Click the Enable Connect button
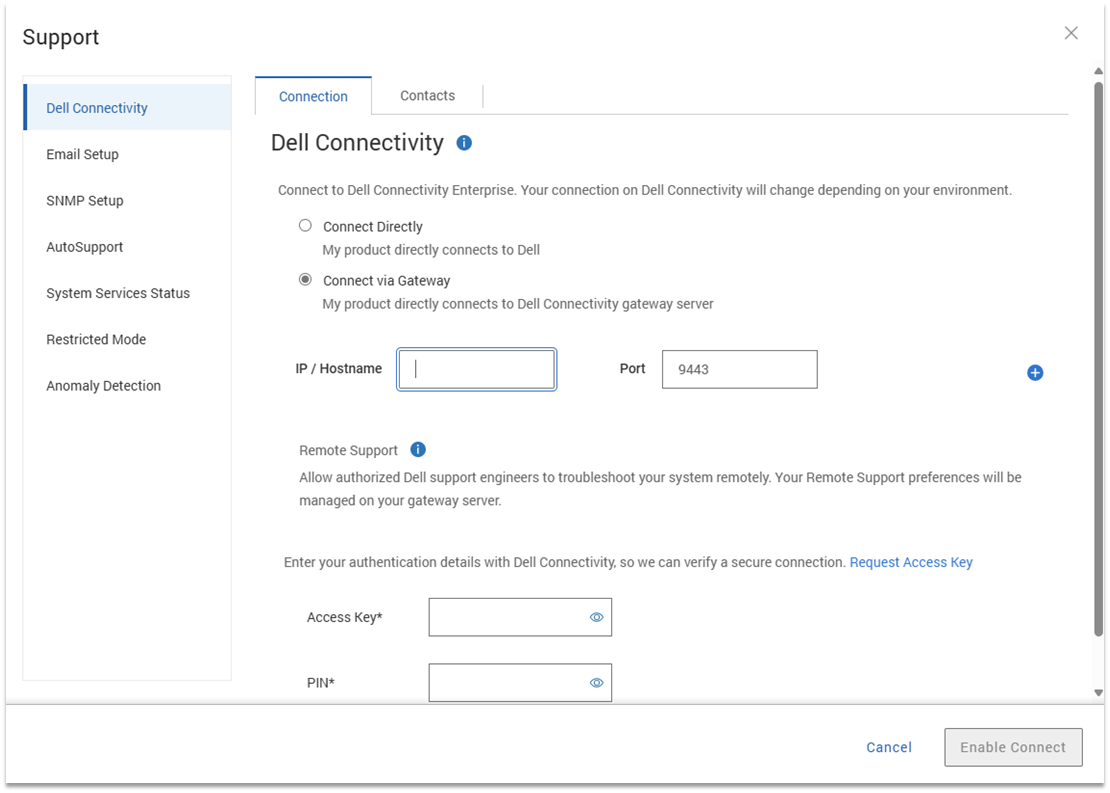This screenshot has height=793, width=1110. pyautogui.click(x=1013, y=747)
